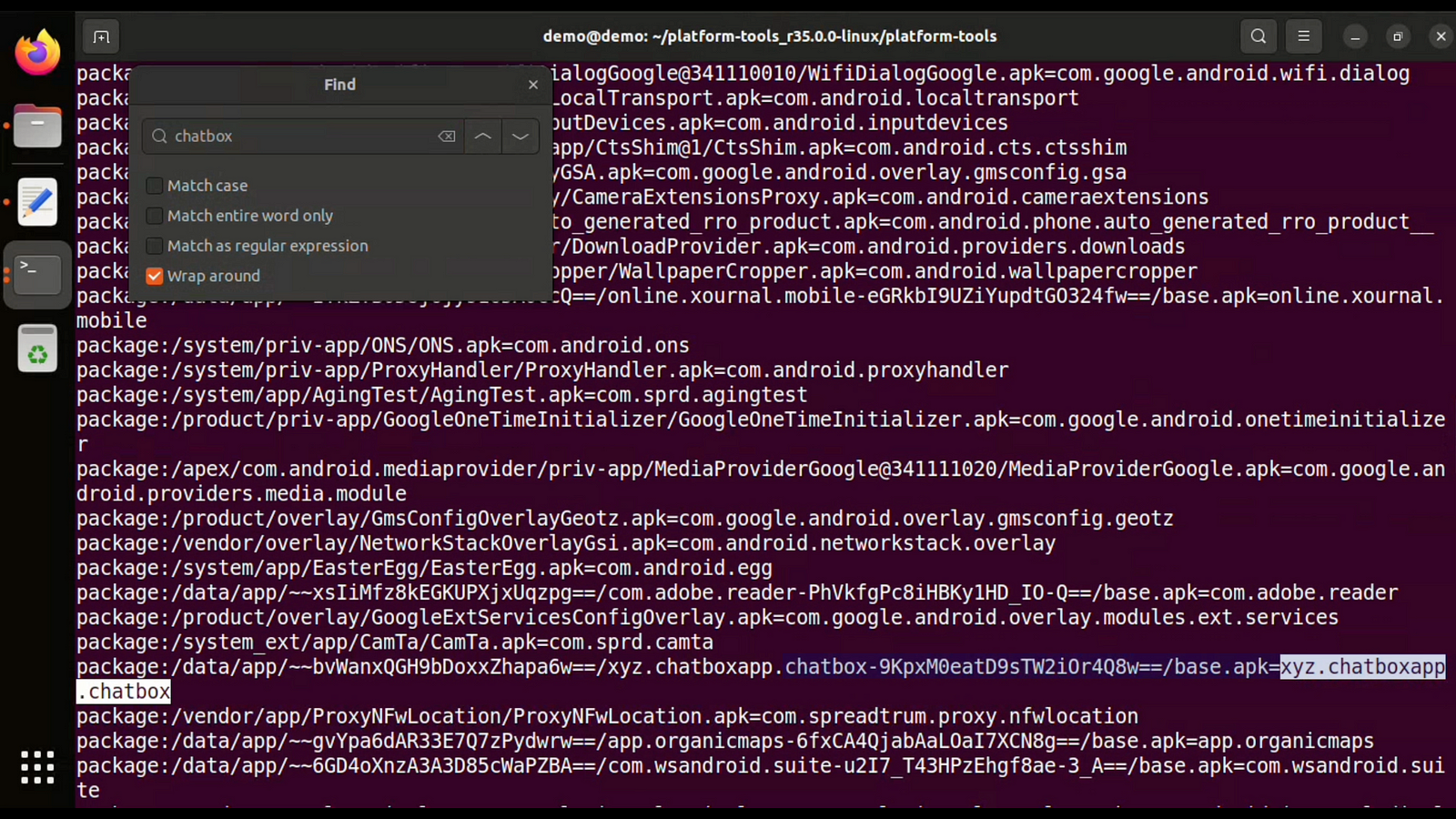The width and height of the screenshot is (1456, 819).
Task: Launch Firefox from the dock
Action: click(x=37, y=52)
